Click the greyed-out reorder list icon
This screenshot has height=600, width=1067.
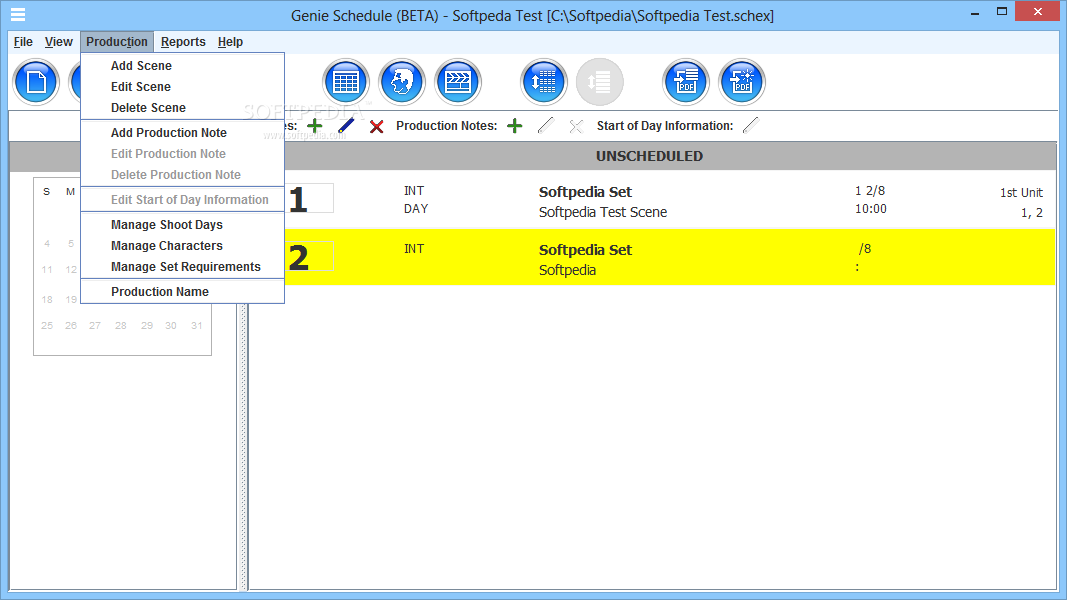[x=600, y=82]
